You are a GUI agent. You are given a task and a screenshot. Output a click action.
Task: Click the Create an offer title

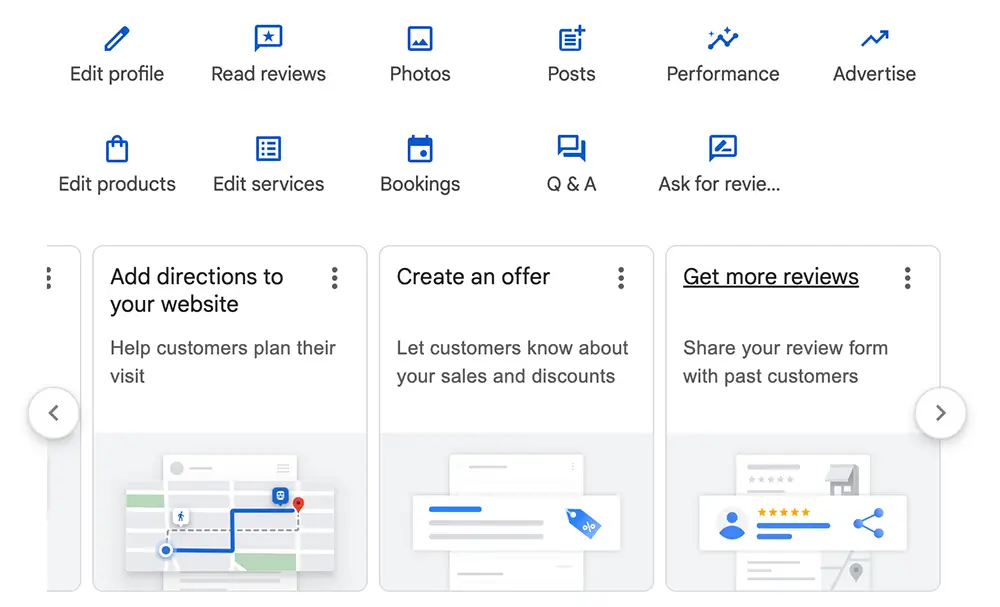click(473, 277)
